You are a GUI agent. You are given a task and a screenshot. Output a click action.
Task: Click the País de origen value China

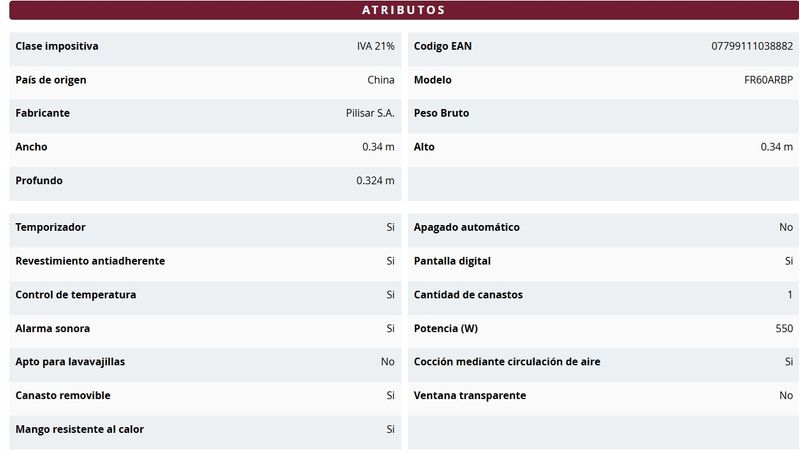pyautogui.click(x=381, y=80)
